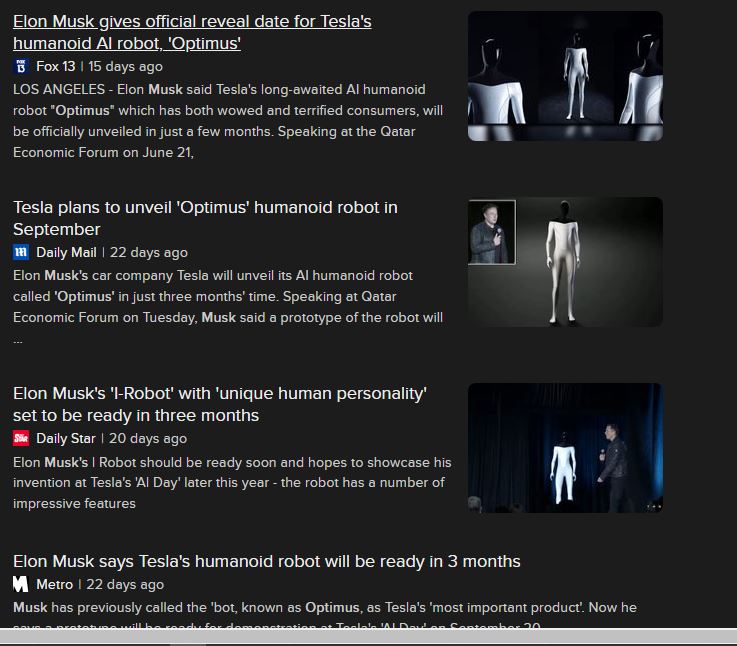Click the Metro logo icon
Screen dimensions: 737x646
tap(21, 584)
